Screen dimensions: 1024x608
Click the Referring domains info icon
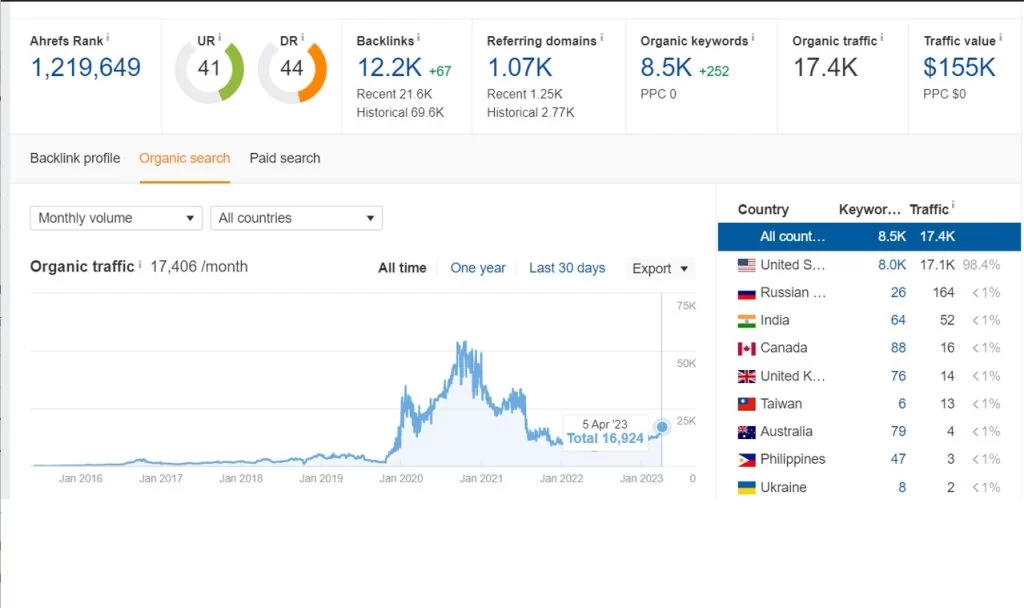coord(601,38)
